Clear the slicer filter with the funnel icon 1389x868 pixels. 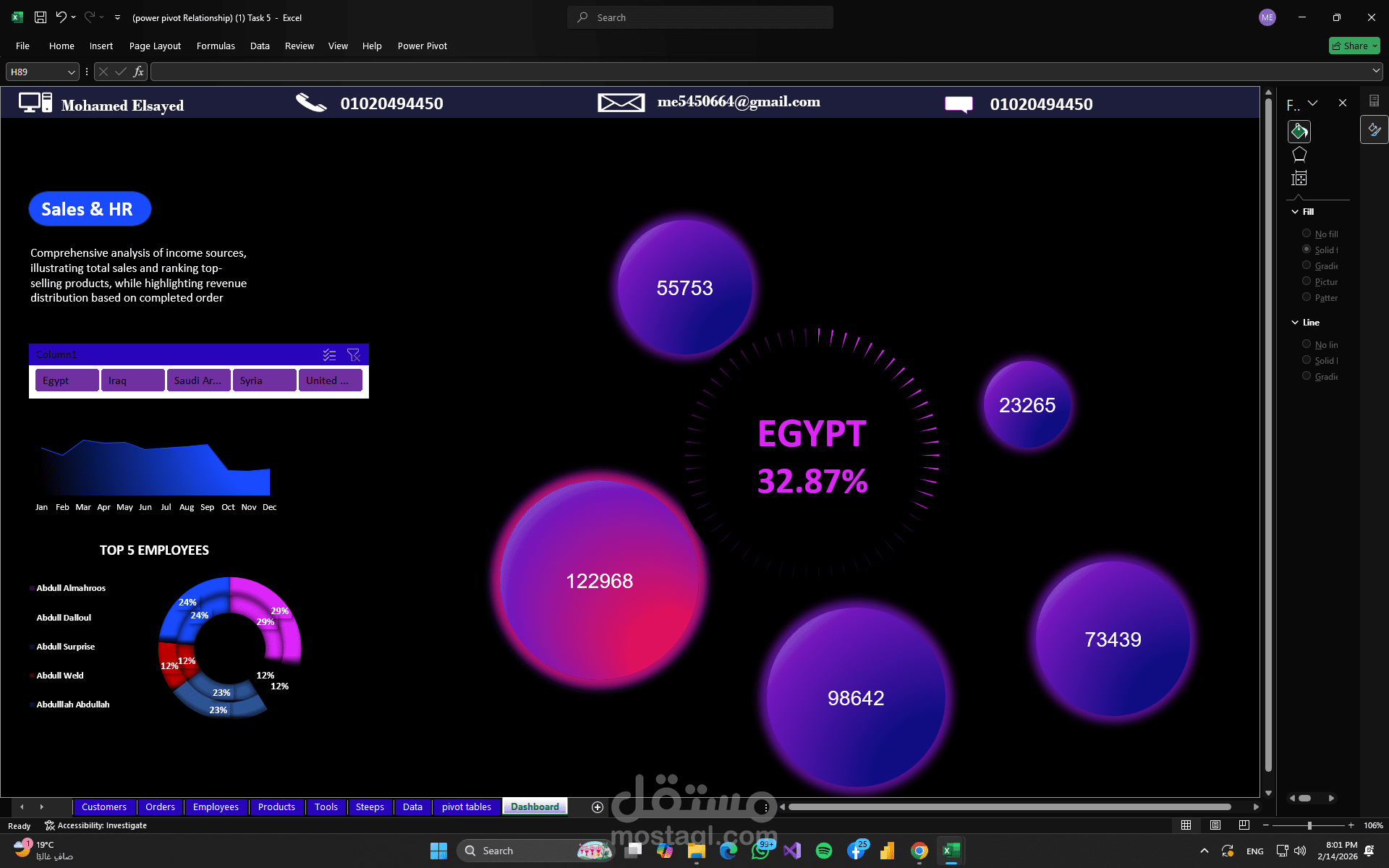tap(354, 354)
